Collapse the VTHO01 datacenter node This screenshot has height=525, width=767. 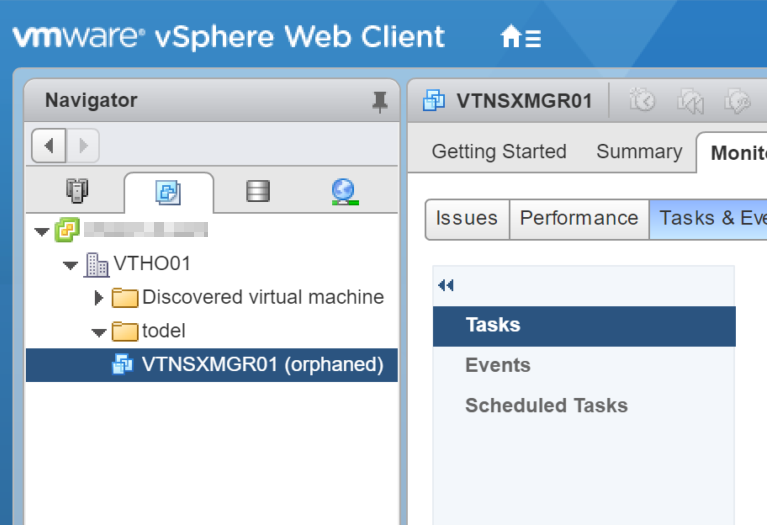tap(70, 265)
